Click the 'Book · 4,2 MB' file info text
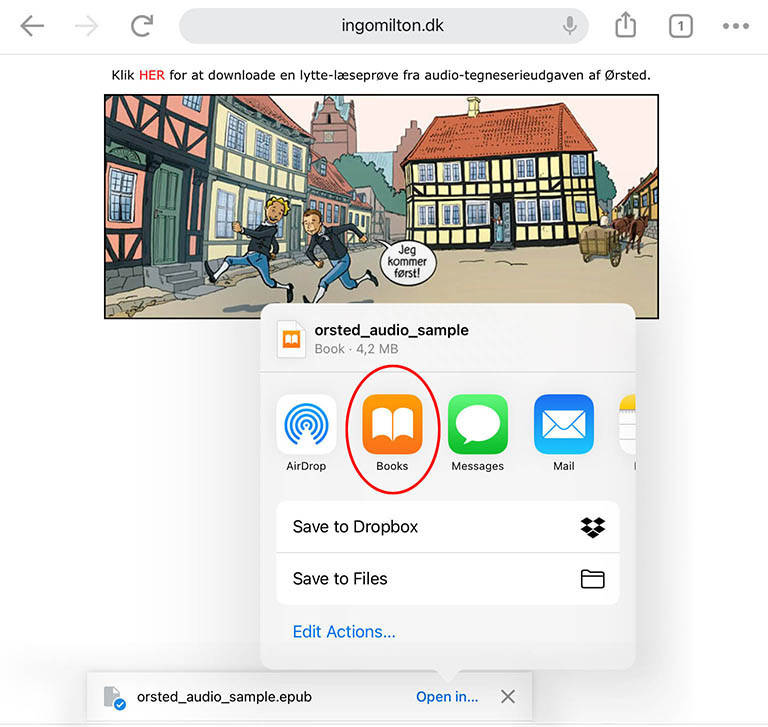 pyautogui.click(x=356, y=349)
